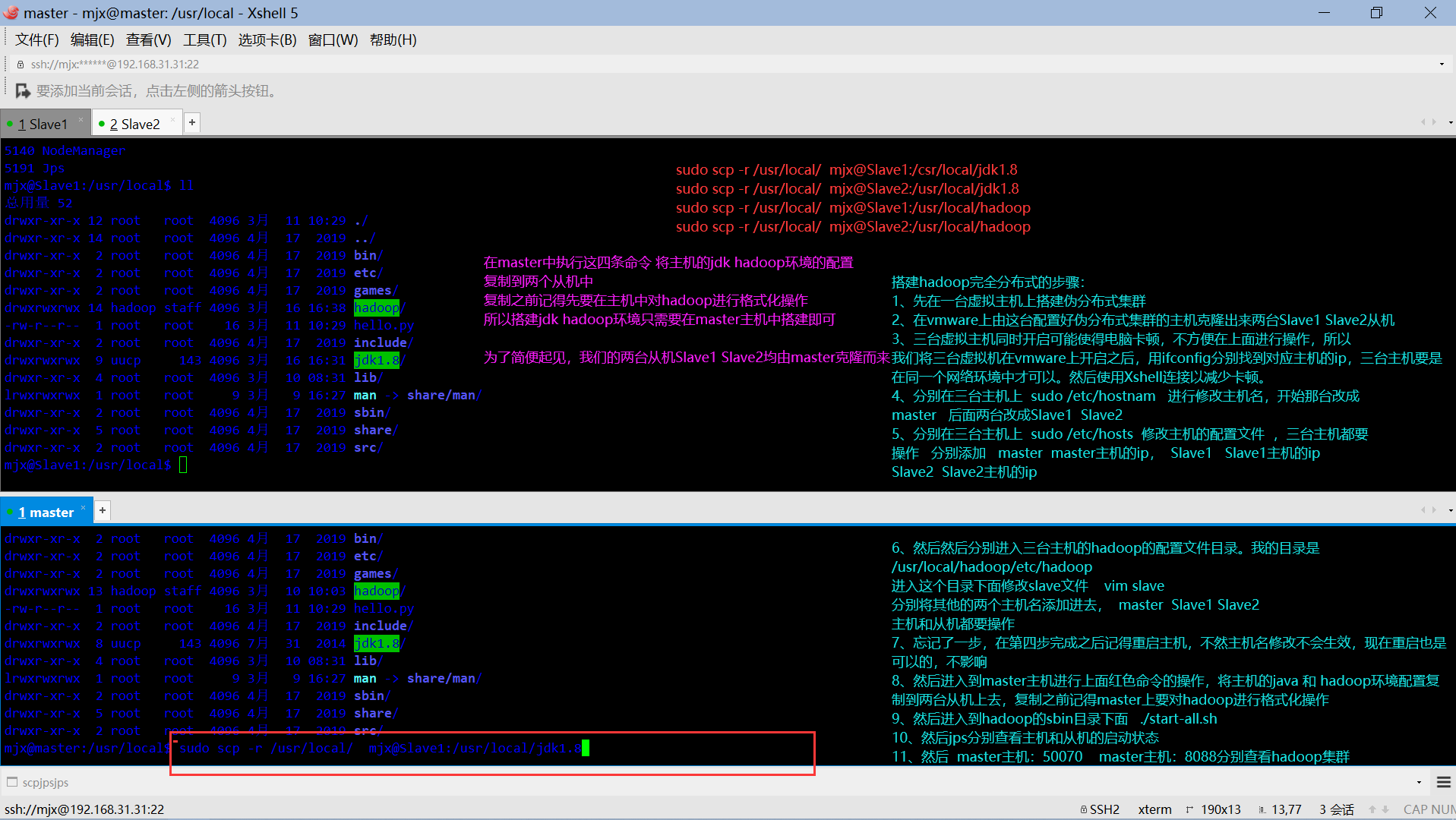Open the address bar dropdown arrow

click(1442, 64)
